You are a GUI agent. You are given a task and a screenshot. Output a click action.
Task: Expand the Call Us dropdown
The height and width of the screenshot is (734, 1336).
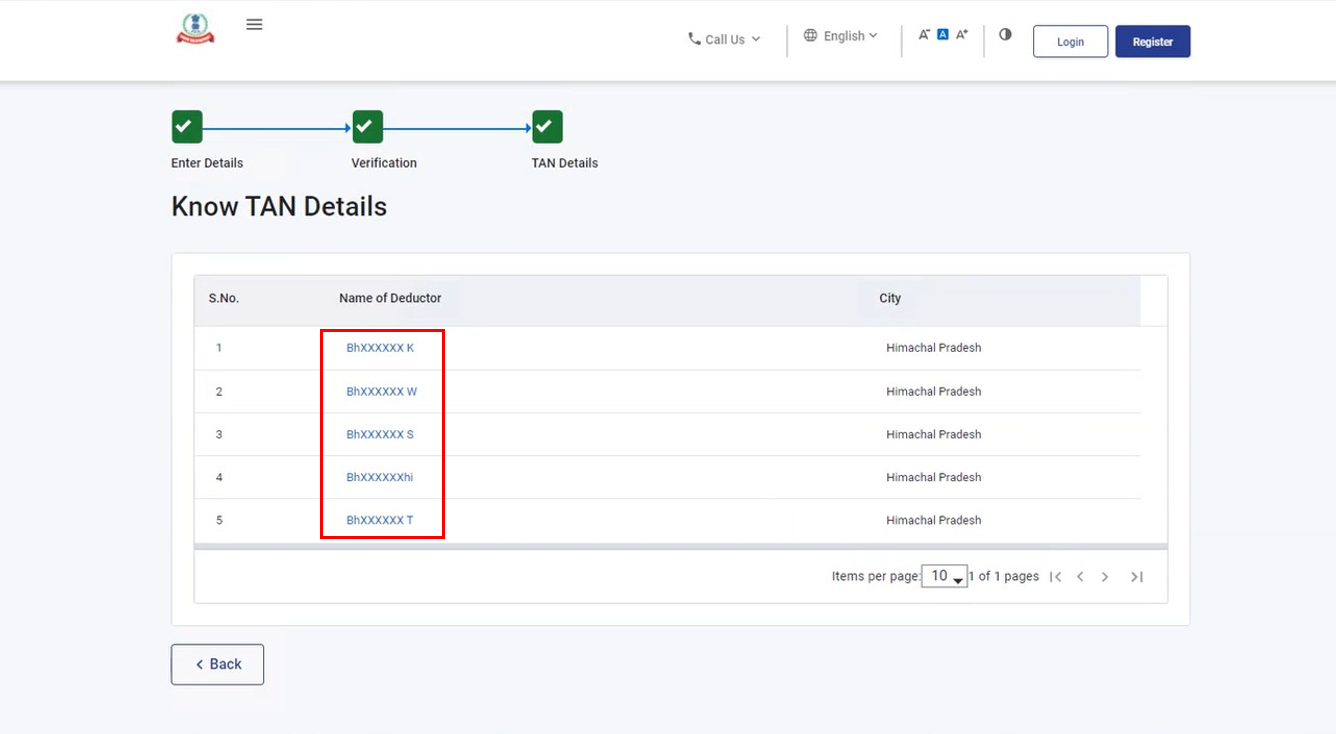pyautogui.click(x=724, y=40)
